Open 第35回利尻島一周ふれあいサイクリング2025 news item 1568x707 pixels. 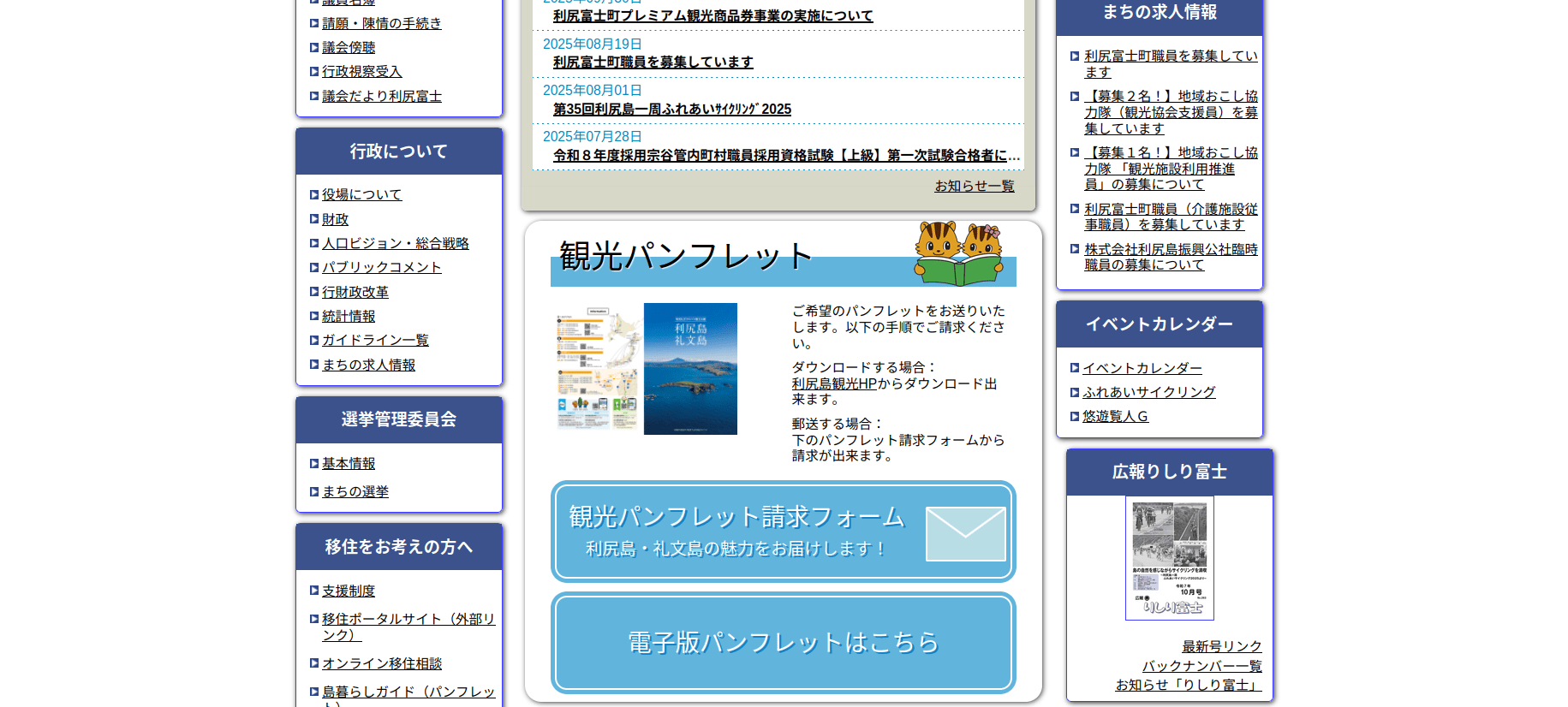point(671,110)
